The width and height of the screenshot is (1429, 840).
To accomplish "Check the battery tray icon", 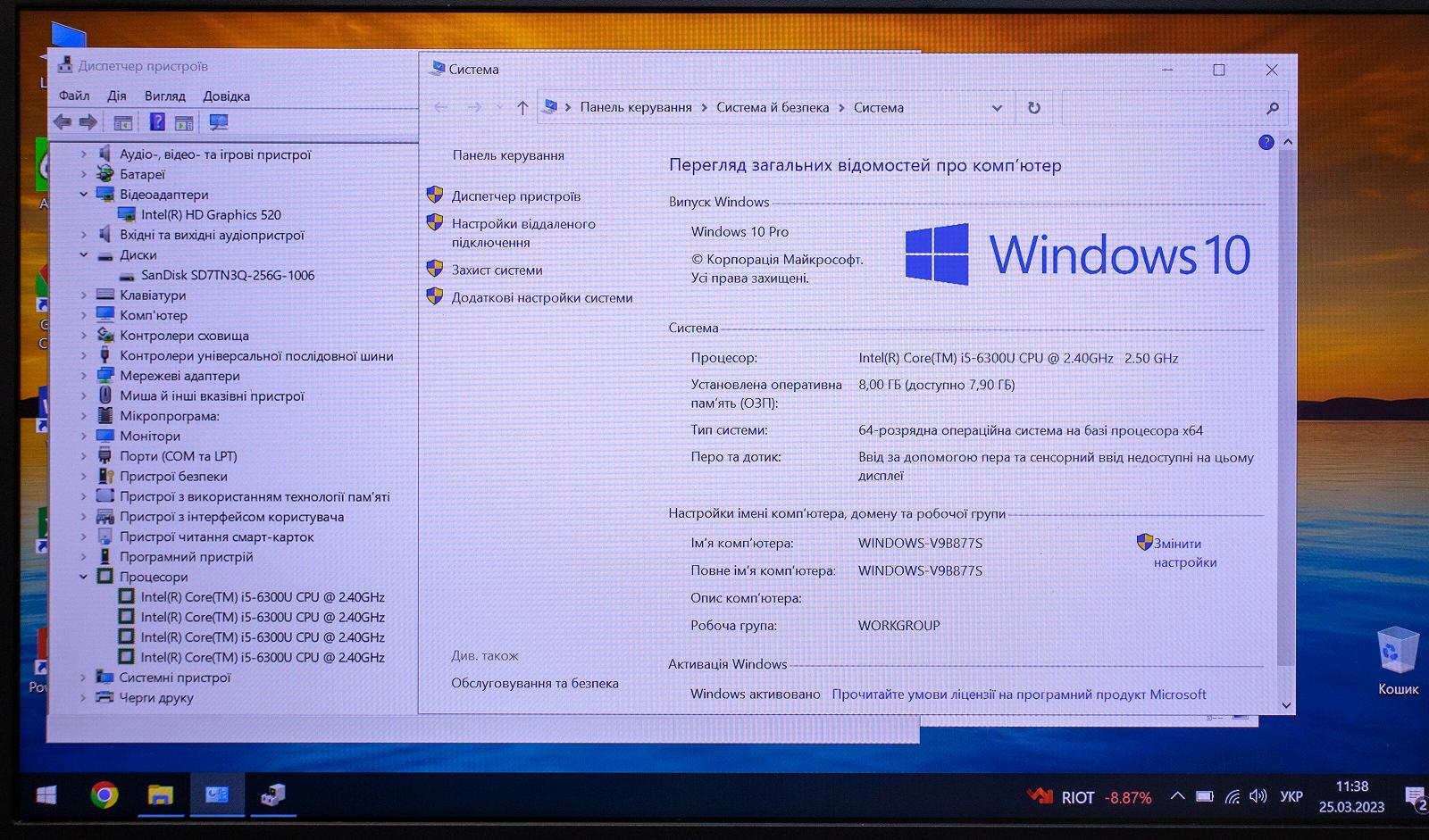I will tap(1205, 796).
